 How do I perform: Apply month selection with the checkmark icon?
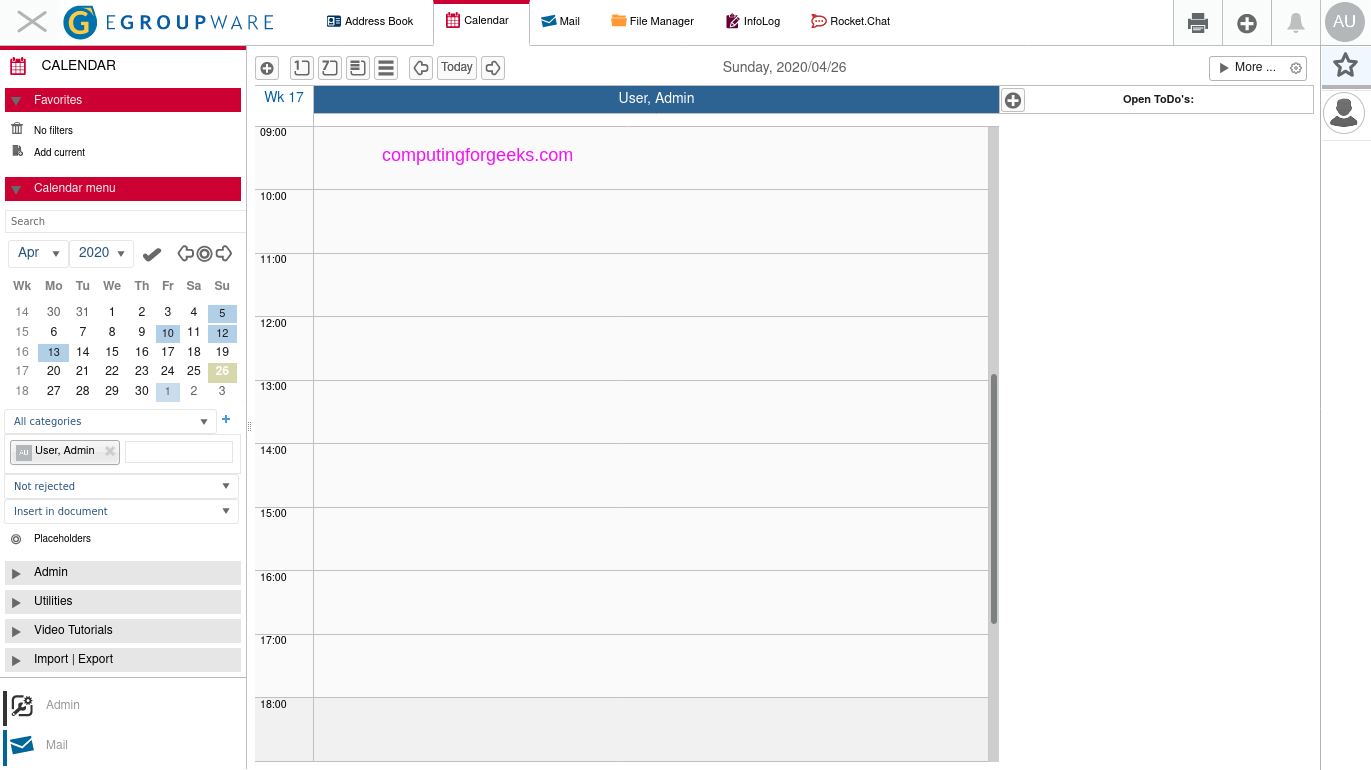[151, 253]
